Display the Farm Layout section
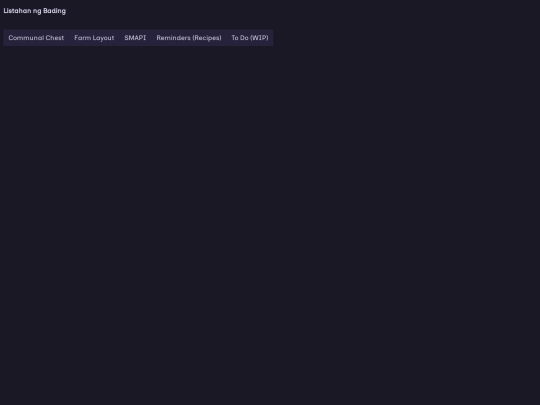Viewport: 540px width, 405px height. tap(94, 38)
